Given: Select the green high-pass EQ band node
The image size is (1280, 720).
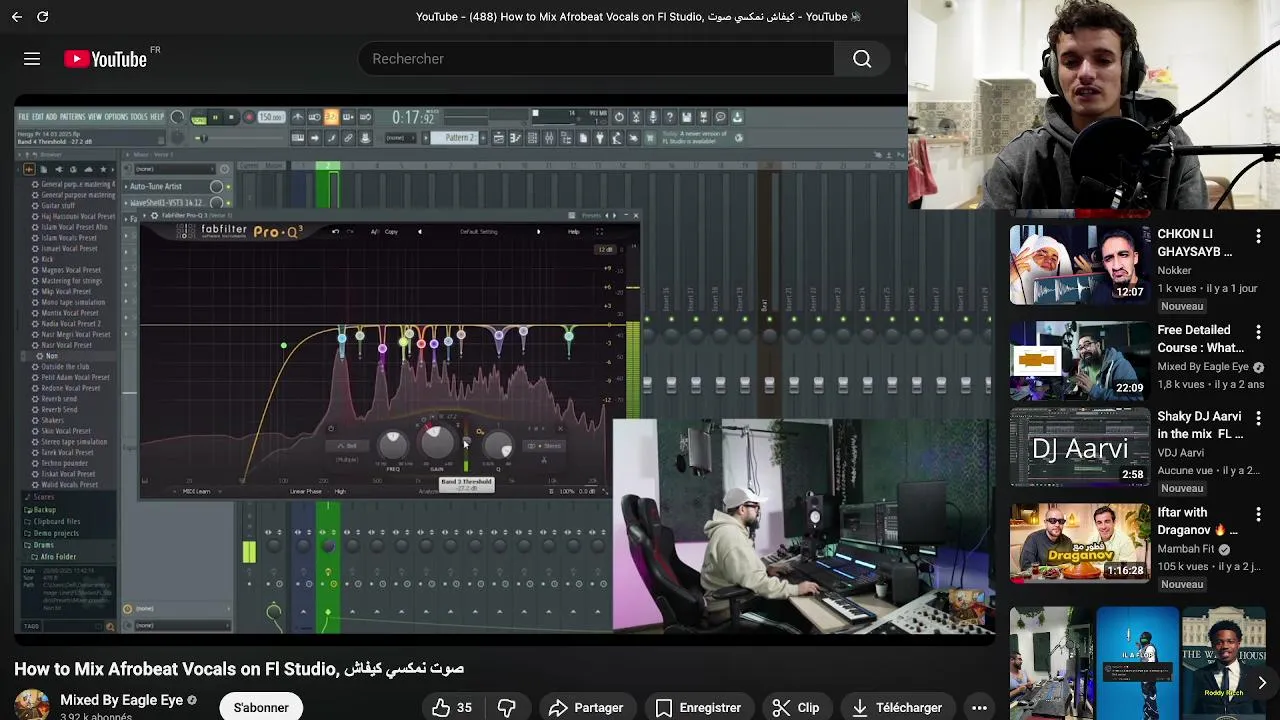Looking at the screenshot, I should (x=284, y=346).
